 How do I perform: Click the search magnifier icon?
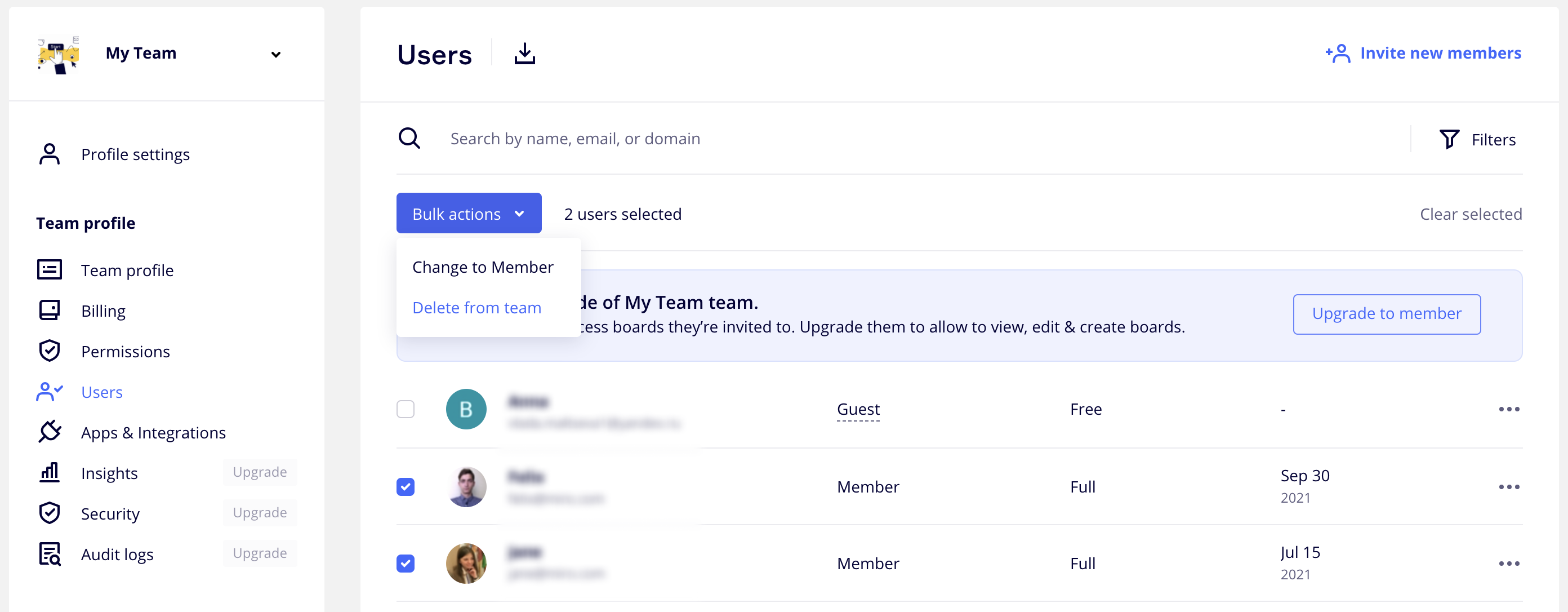[x=409, y=138]
